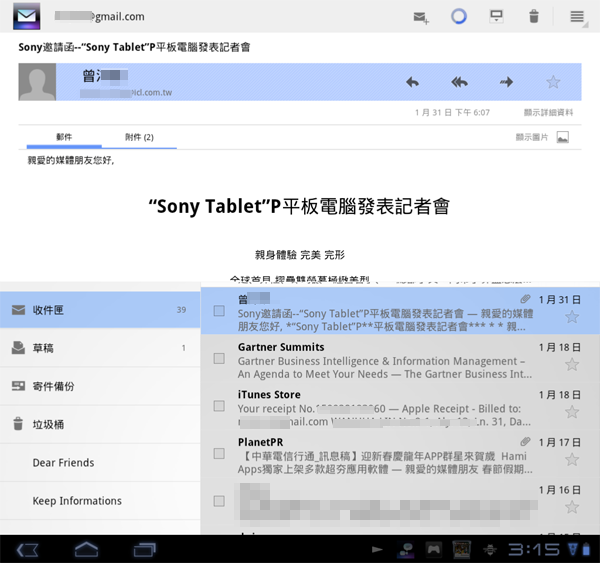Image resolution: width=600 pixels, height=563 pixels.
Task: Reply using the single left arrow icon
Action: coord(412,82)
